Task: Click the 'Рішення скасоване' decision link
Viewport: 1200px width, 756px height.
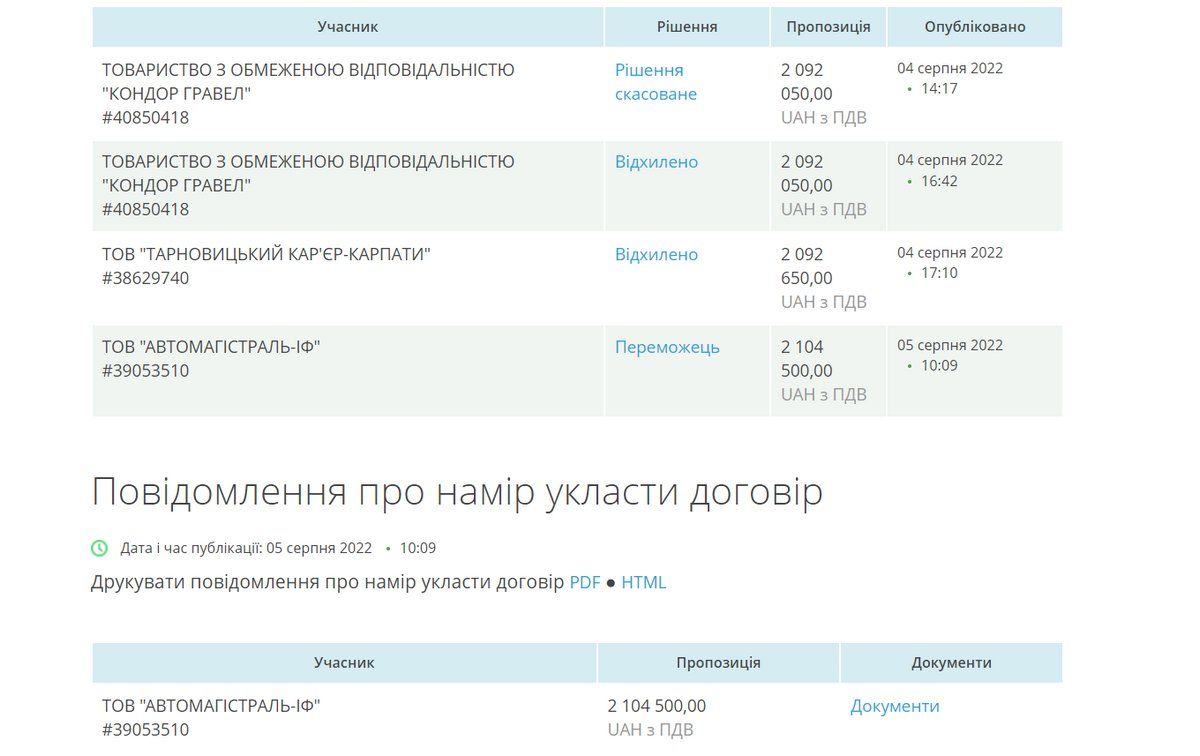Action: (x=652, y=82)
